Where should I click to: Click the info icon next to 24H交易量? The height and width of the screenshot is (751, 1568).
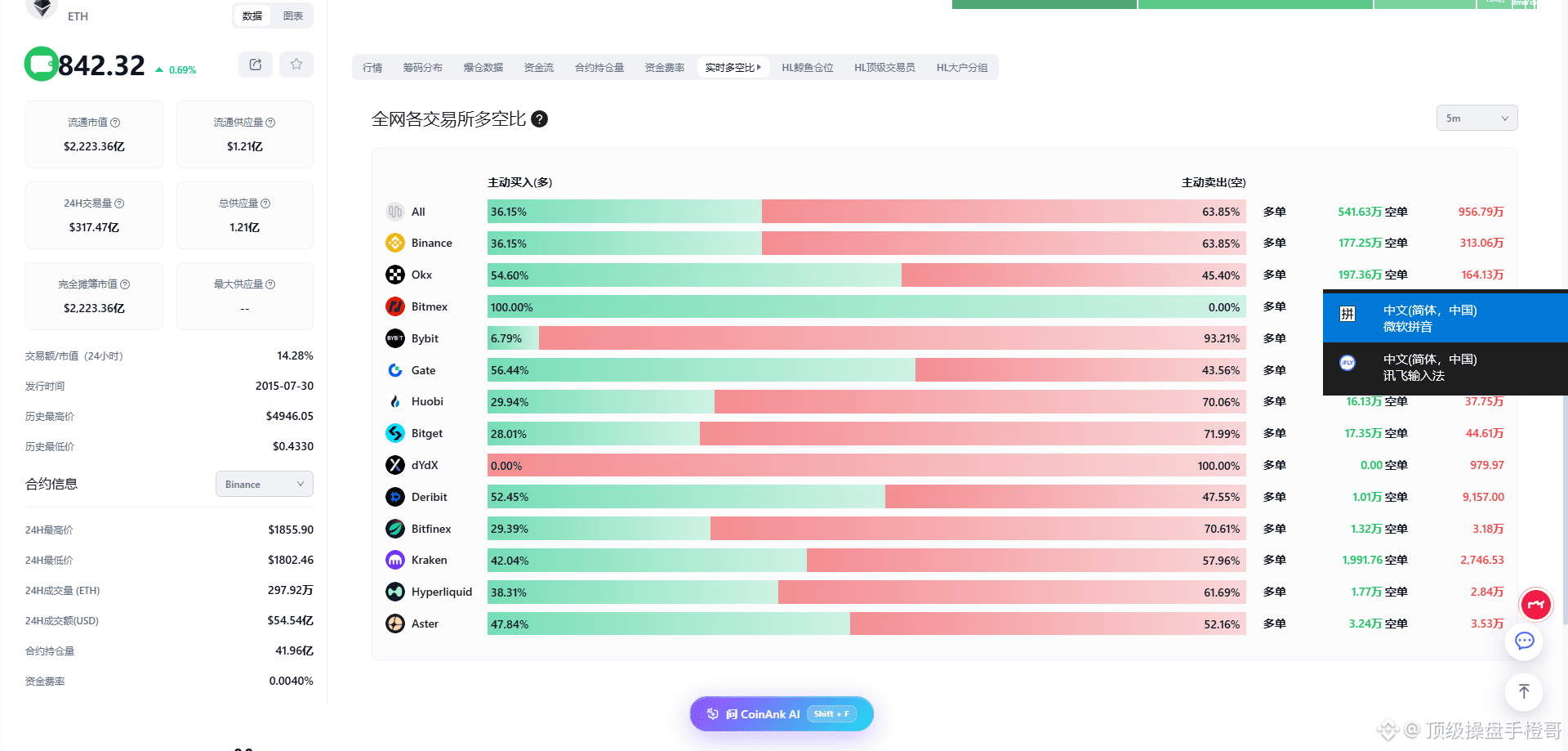coord(119,203)
